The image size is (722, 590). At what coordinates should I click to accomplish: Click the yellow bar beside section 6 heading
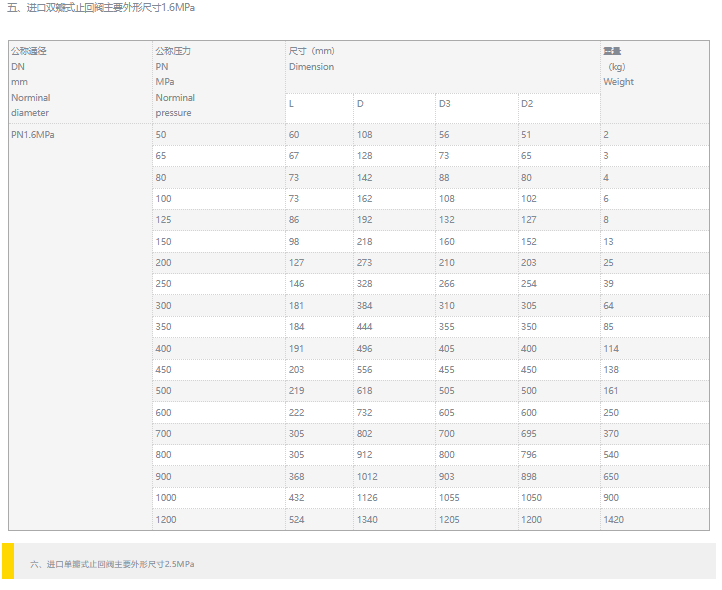[7, 561]
